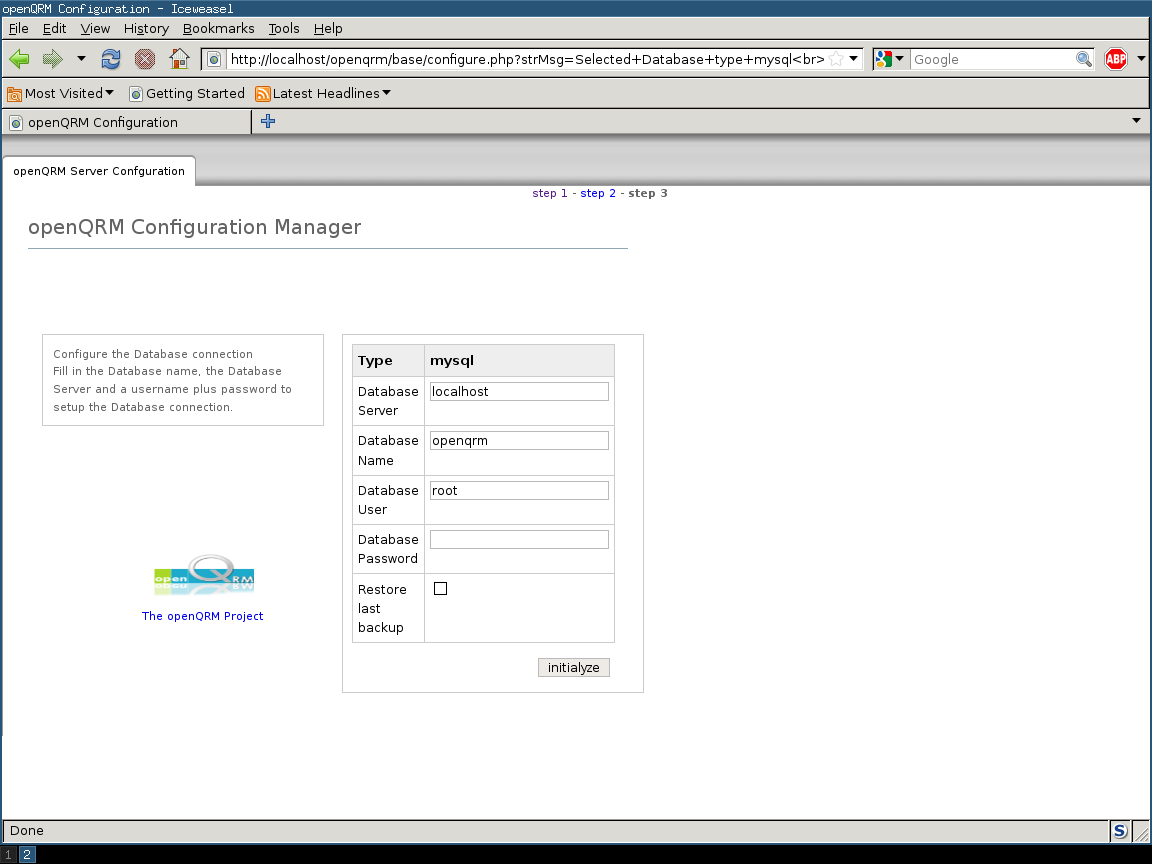Screen dimensions: 1152x864
Task: Open the Edit menu
Action: tap(54, 29)
